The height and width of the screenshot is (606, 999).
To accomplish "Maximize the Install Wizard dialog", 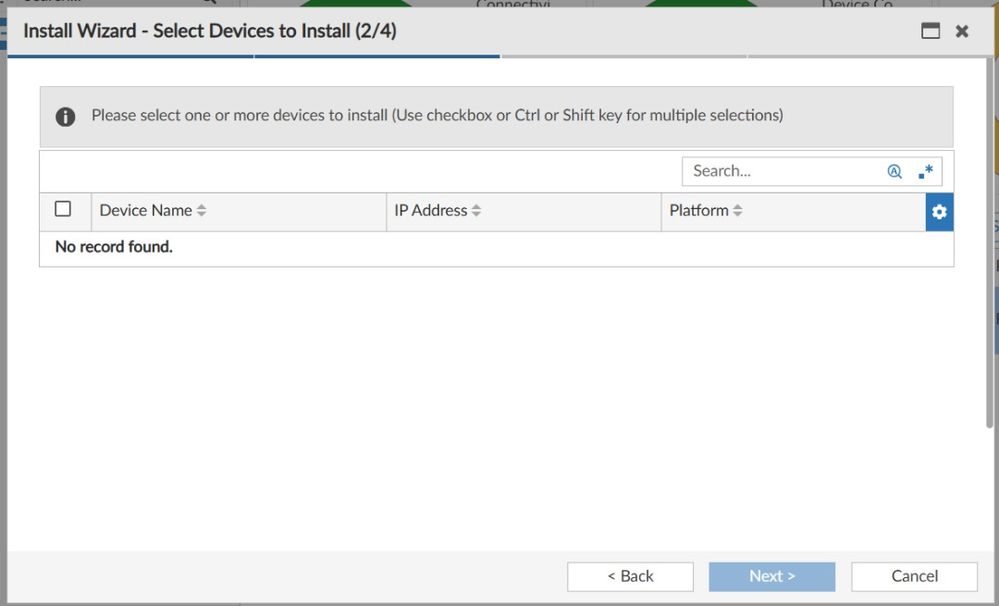I will tap(930, 31).
